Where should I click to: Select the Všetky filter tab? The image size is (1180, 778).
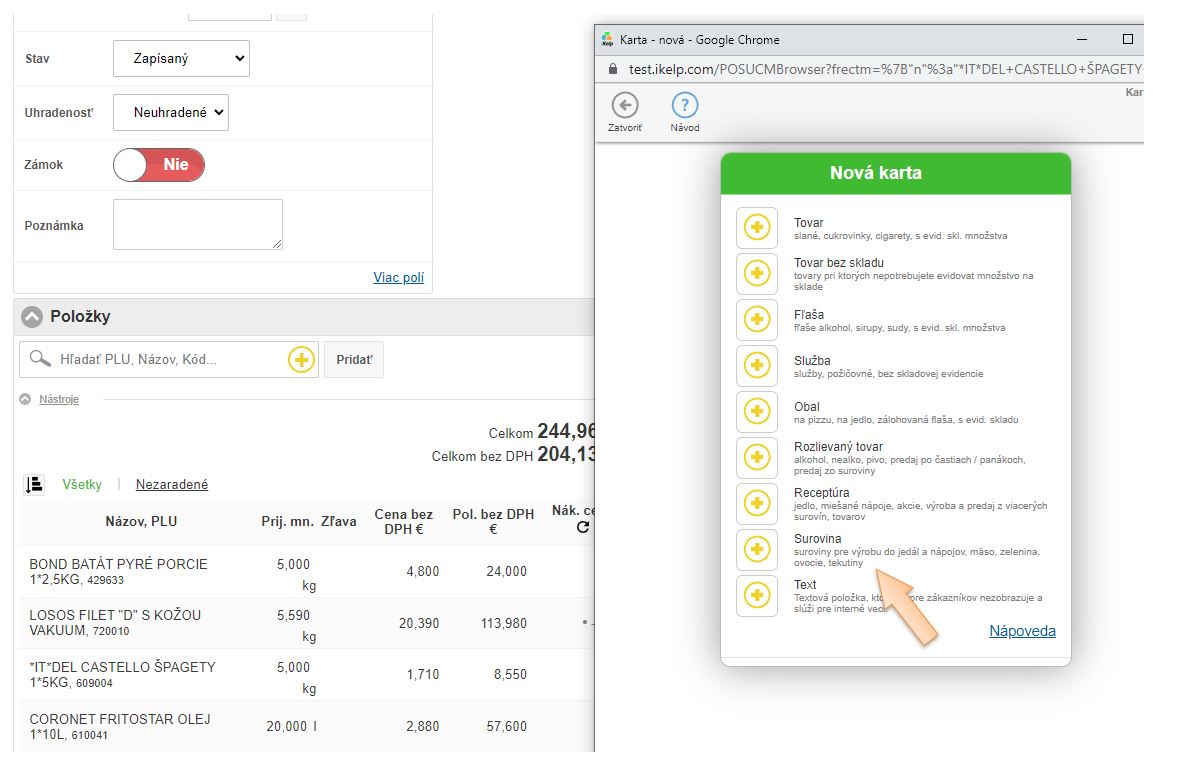pos(82,485)
